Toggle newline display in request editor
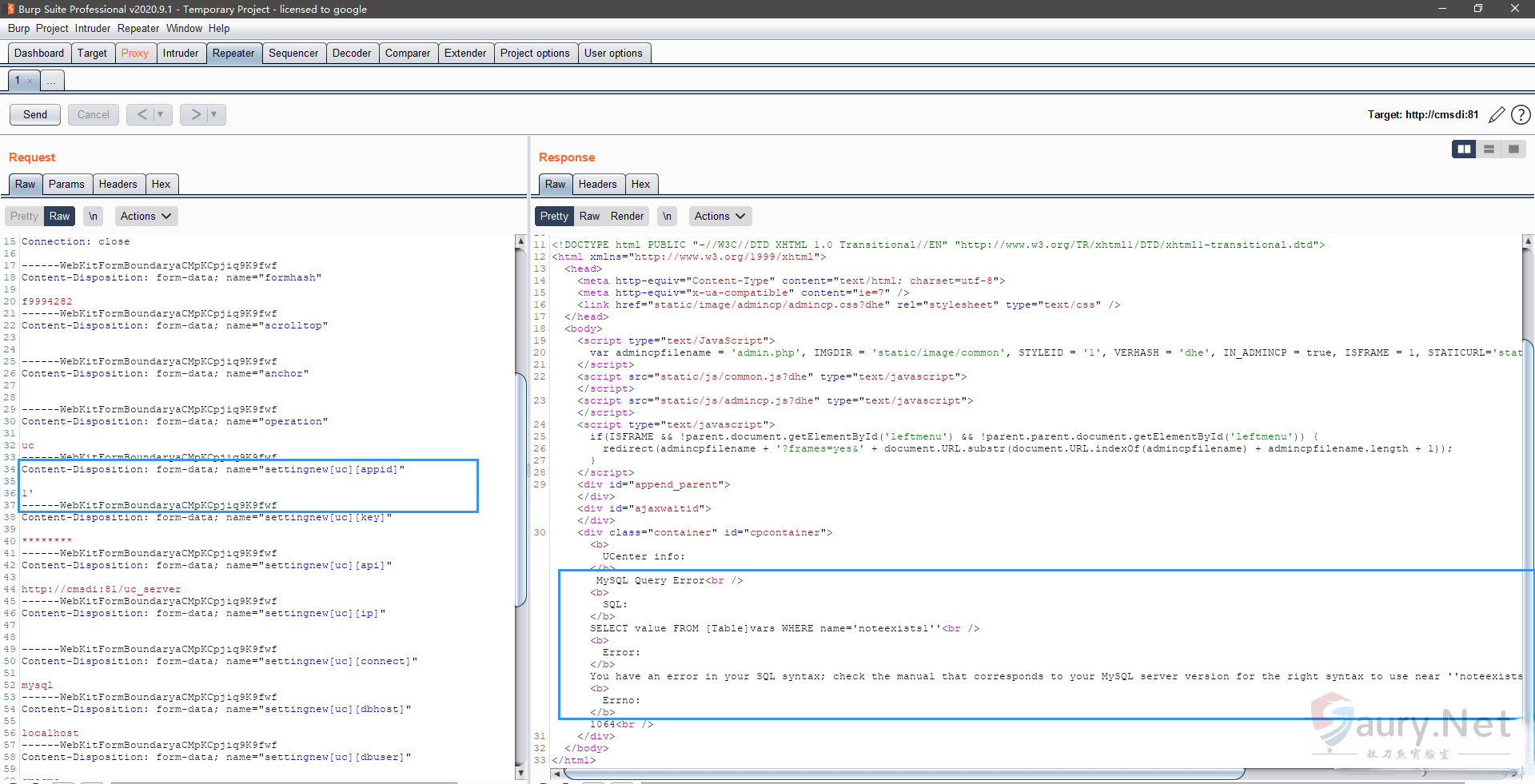 pos(94,217)
